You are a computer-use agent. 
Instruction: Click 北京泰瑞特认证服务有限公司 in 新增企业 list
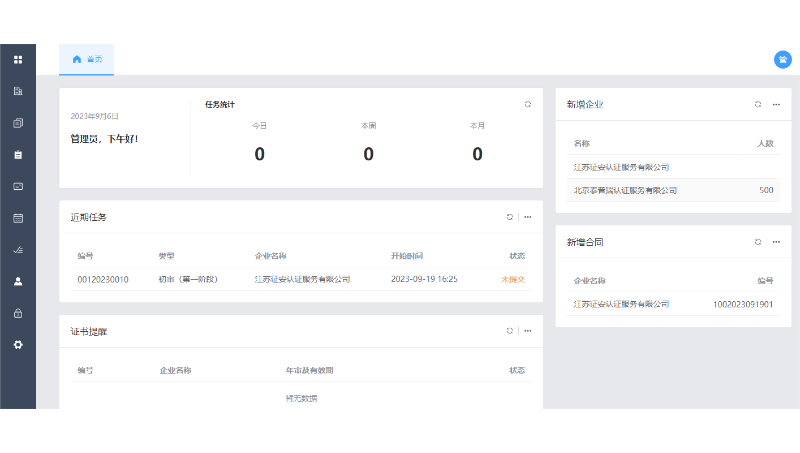click(625, 190)
